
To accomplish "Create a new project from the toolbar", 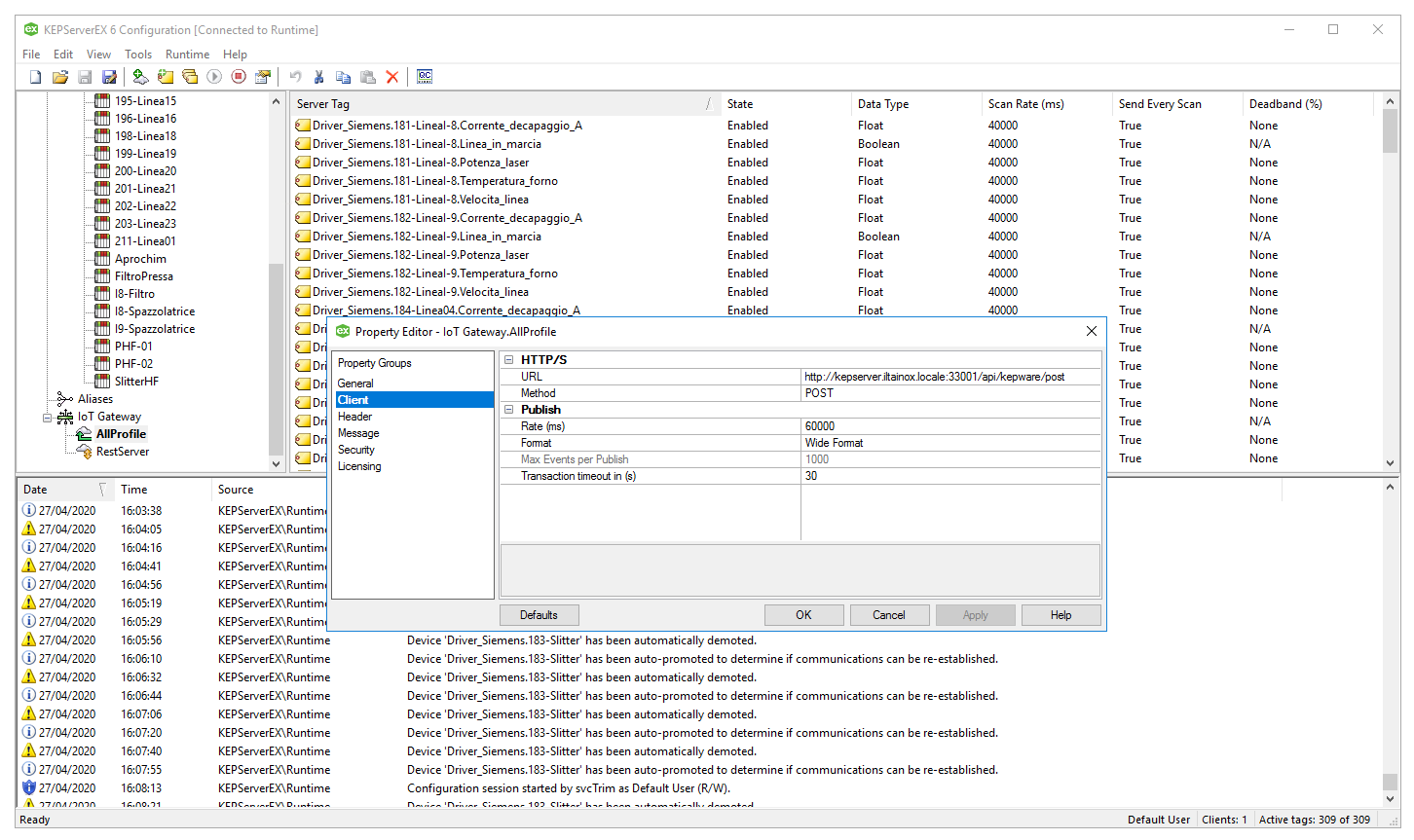I will tap(36, 77).
